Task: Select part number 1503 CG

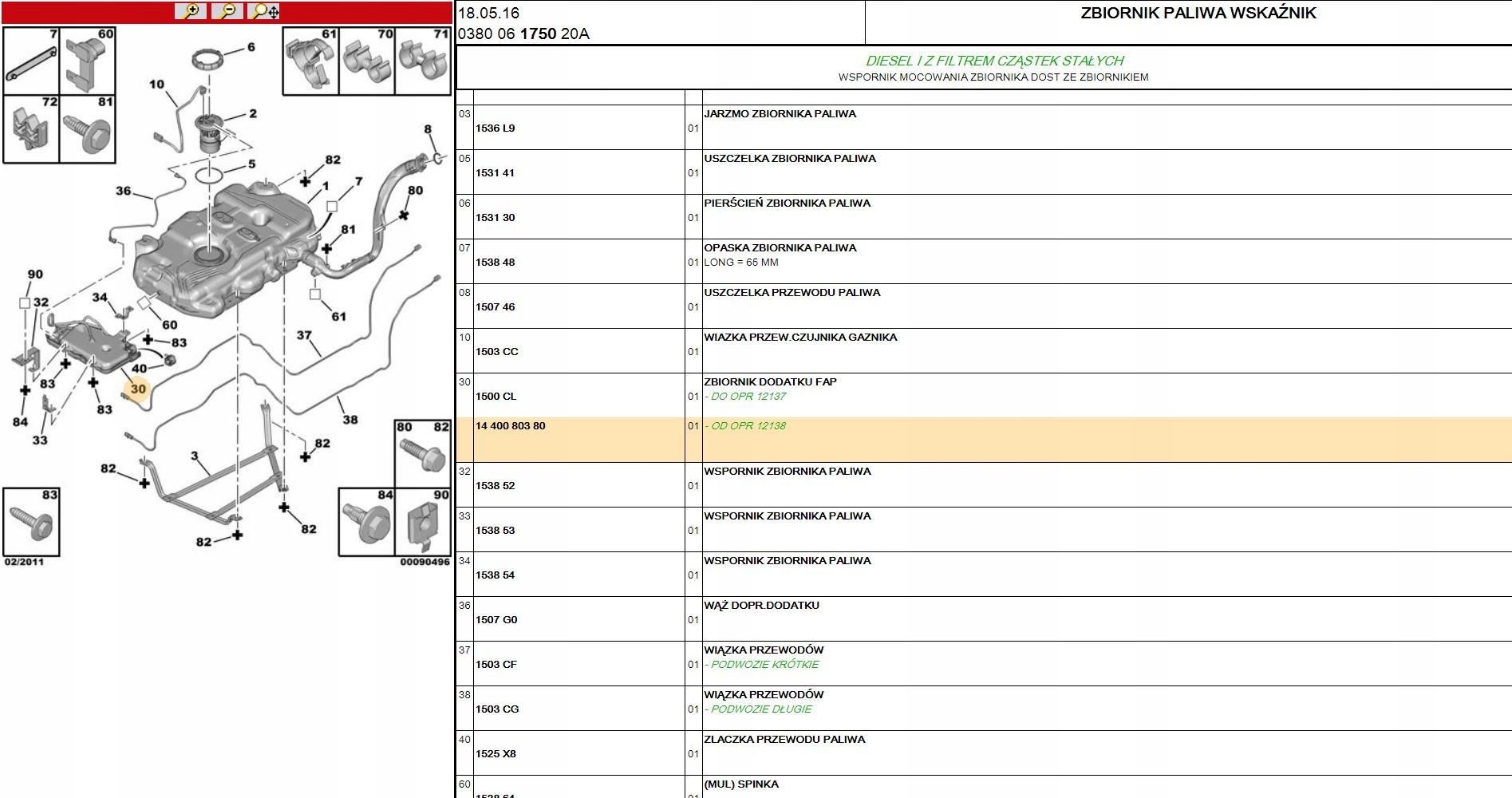Action: [497, 709]
